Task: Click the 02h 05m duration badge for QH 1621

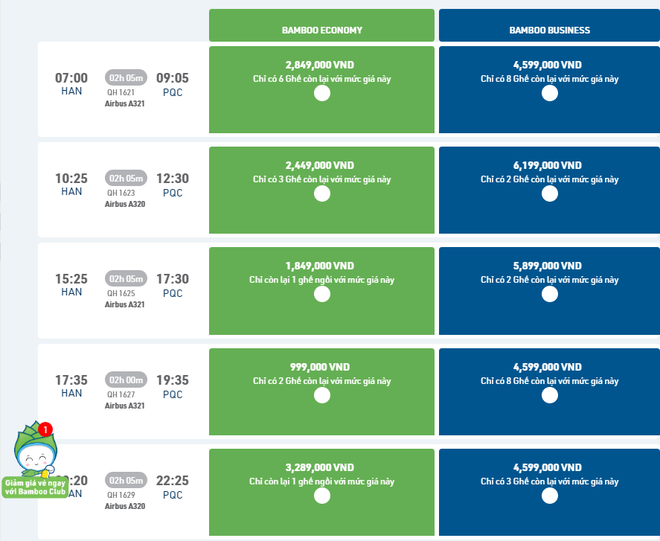Action: (126, 77)
